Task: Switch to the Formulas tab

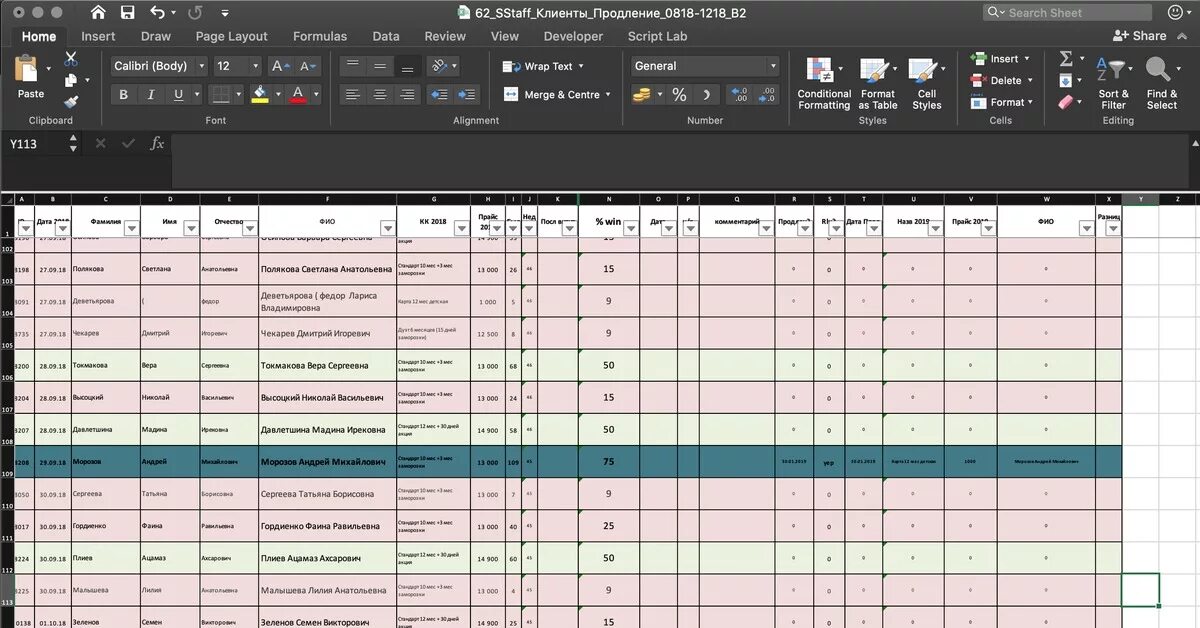Action: pyautogui.click(x=320, y=36)
